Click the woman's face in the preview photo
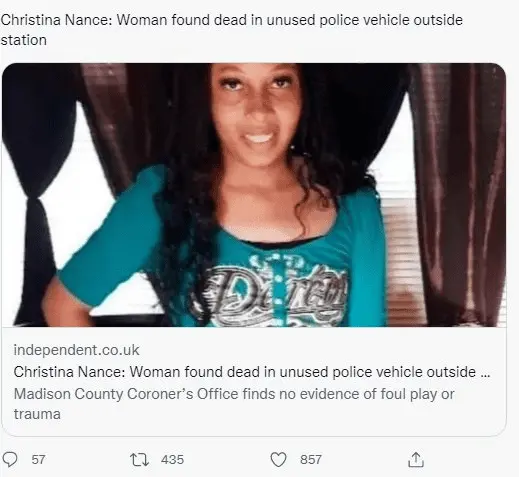This screenshot has width=519, height=477. coord(257,112)
